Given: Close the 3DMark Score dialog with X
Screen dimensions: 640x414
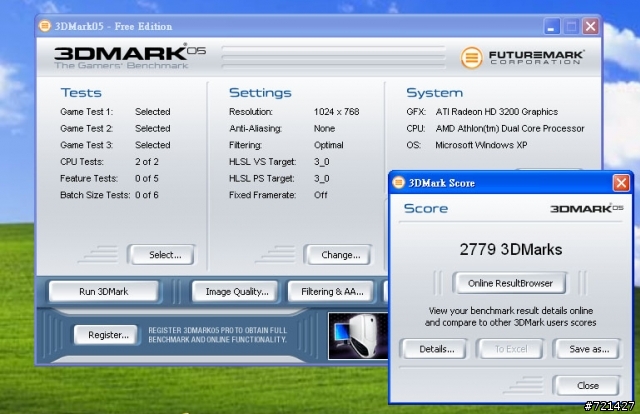Looking at the screenshot, I should pos(621,183).
